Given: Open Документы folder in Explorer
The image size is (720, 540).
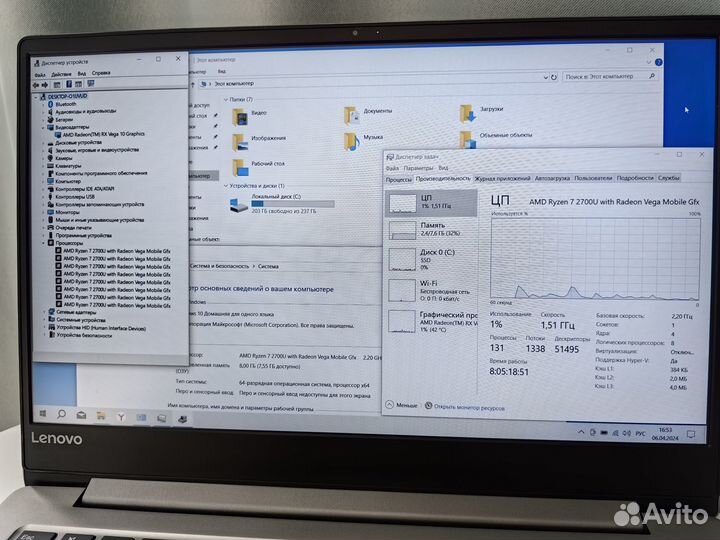Looking at the screenshot, I should [368, 115].
